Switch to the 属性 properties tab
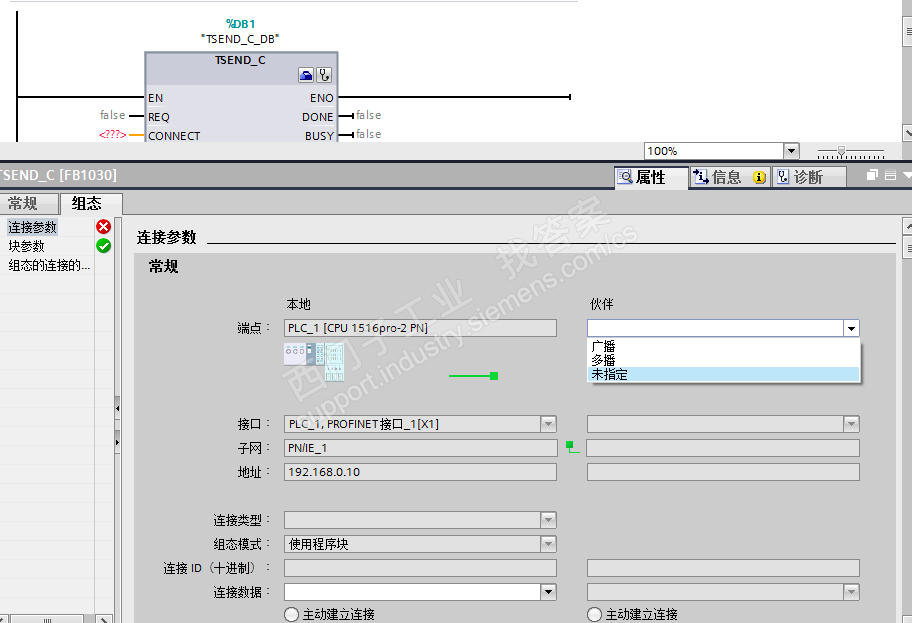The width and height of the screenshot is (912, 623). [650, 177]
